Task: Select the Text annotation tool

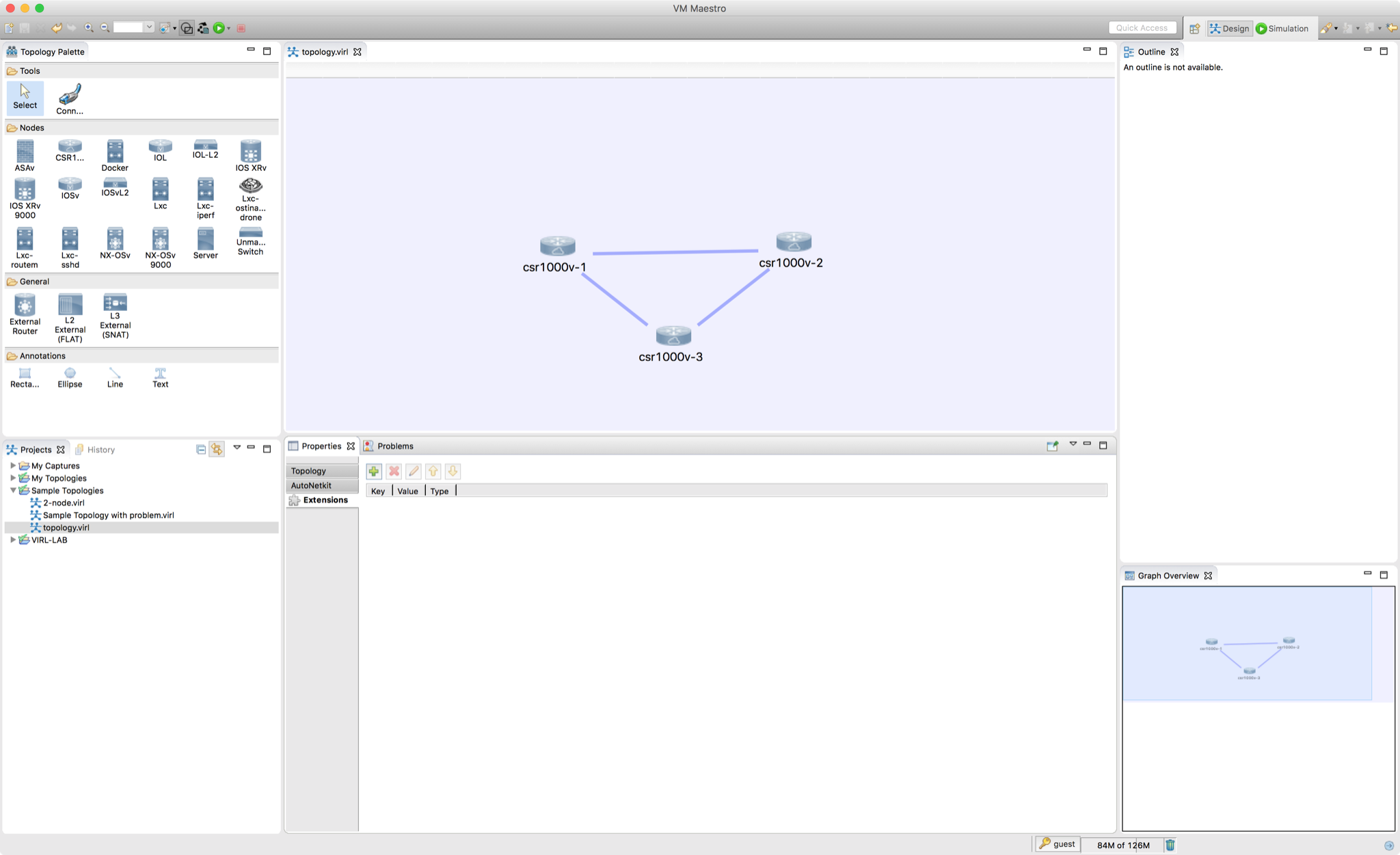Action: (x=160, y=378)
